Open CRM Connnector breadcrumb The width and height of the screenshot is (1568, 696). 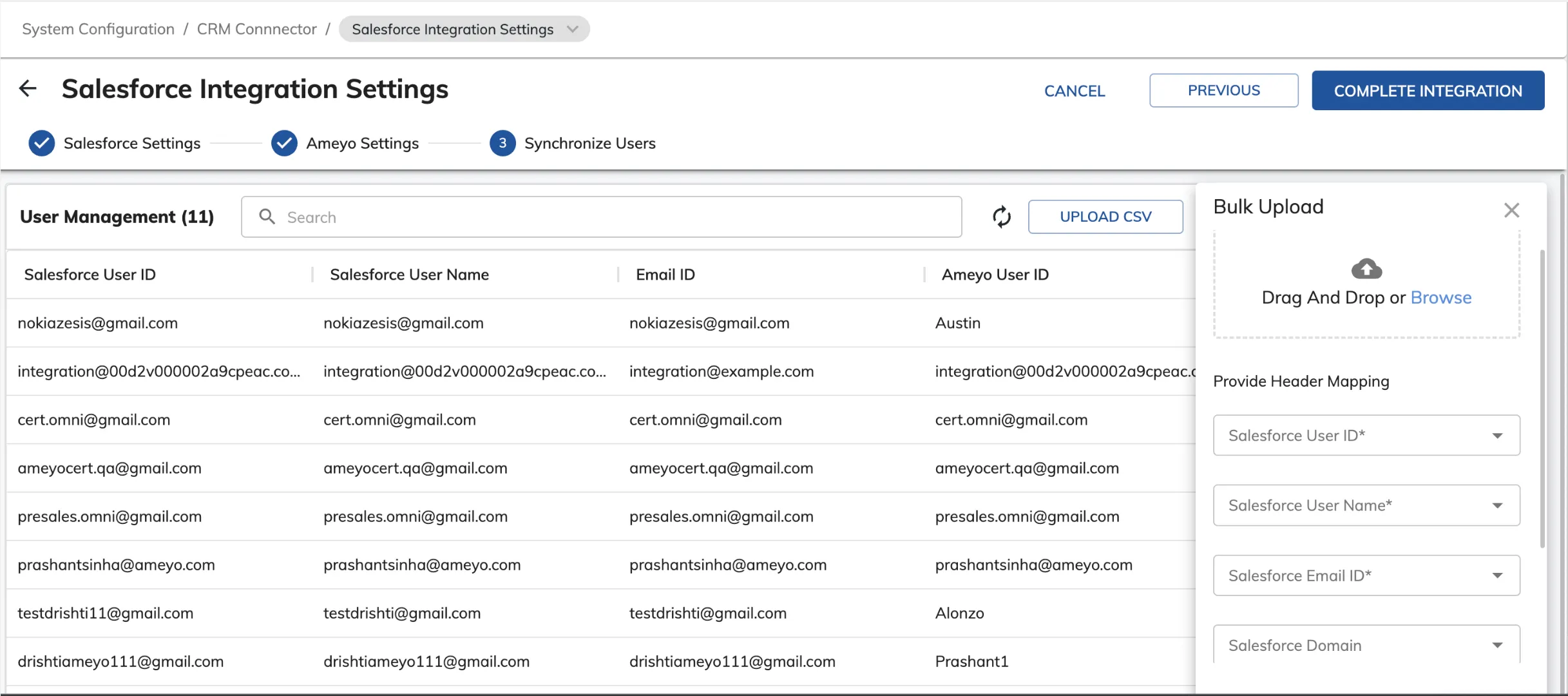point(256,29)
